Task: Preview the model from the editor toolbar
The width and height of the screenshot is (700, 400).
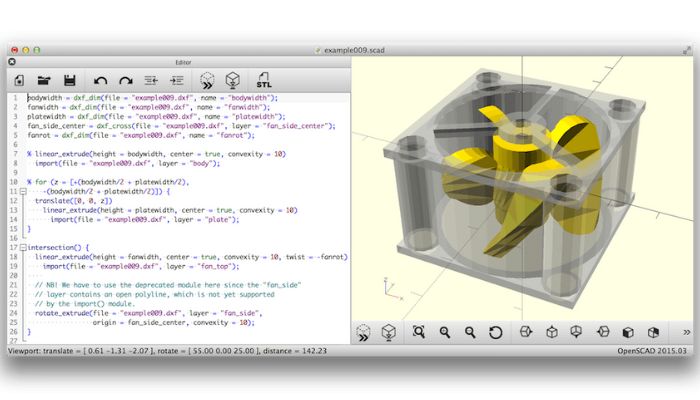Action: click(x=207, y=80)
